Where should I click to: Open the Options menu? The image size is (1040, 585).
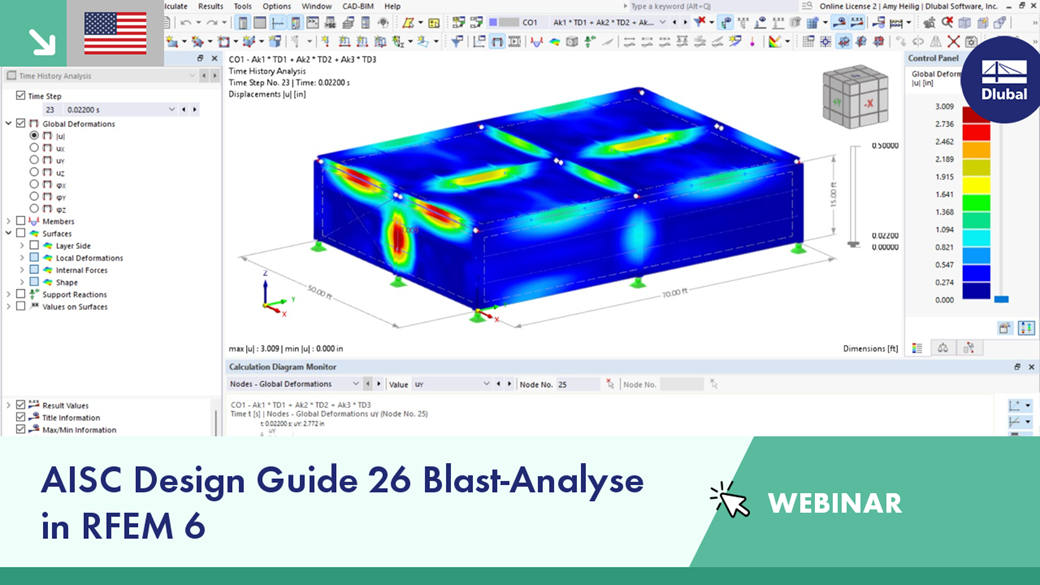(x=277, y=6)
